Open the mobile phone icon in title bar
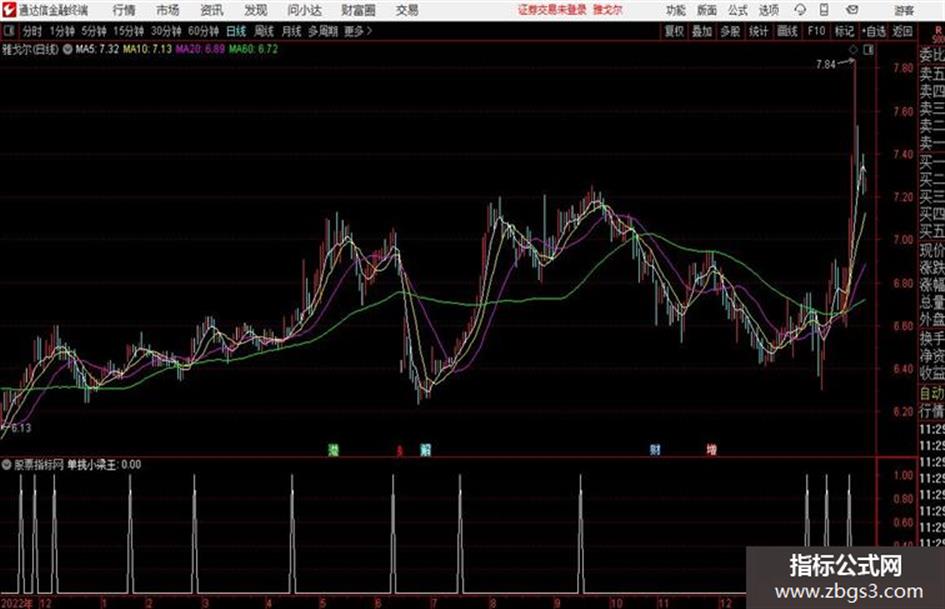Viewport: 945px width, 609px height. tap(824, 10)
